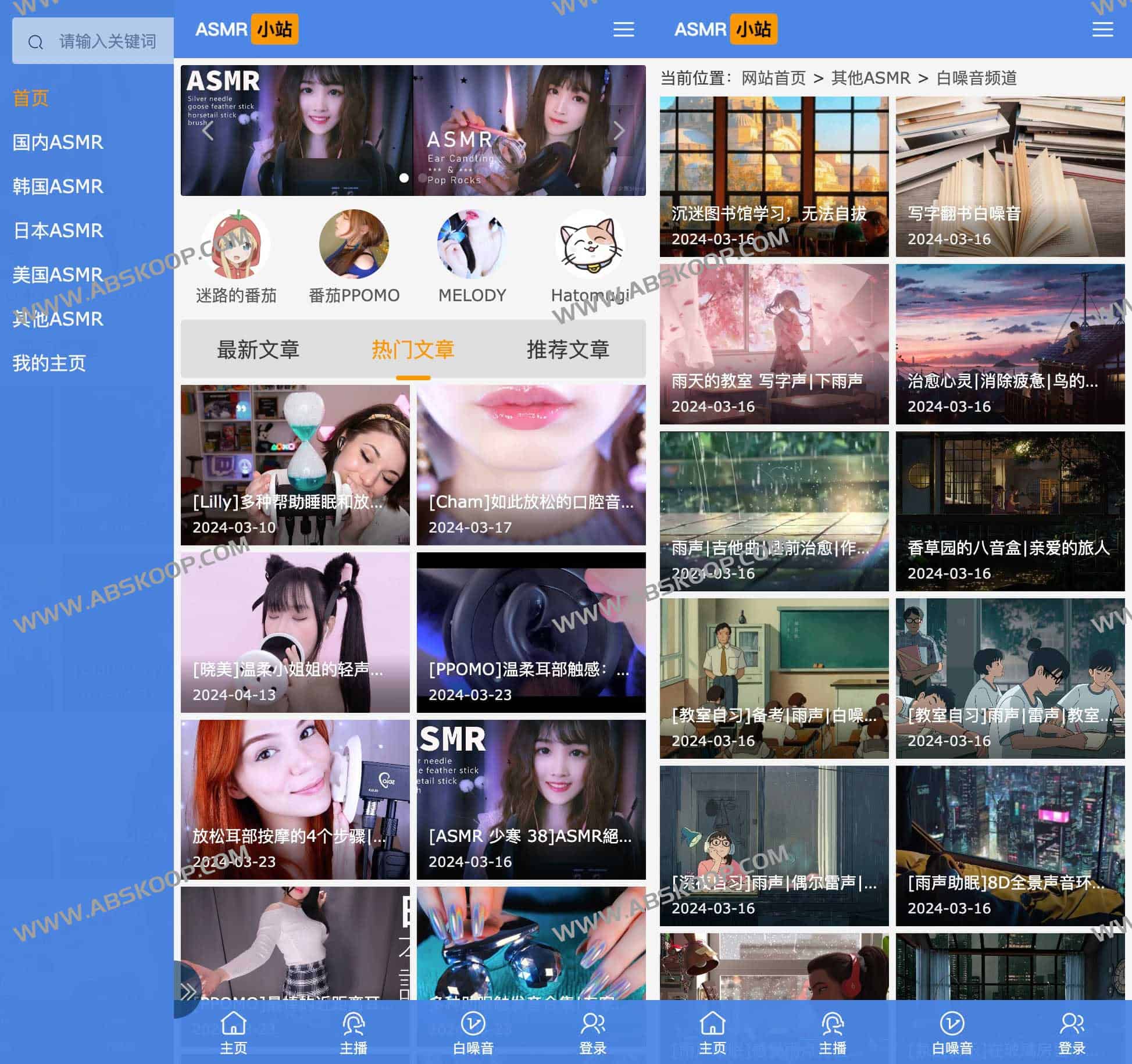
Task: Select the second carousel indicator dot
Action: tap(421, 177)
